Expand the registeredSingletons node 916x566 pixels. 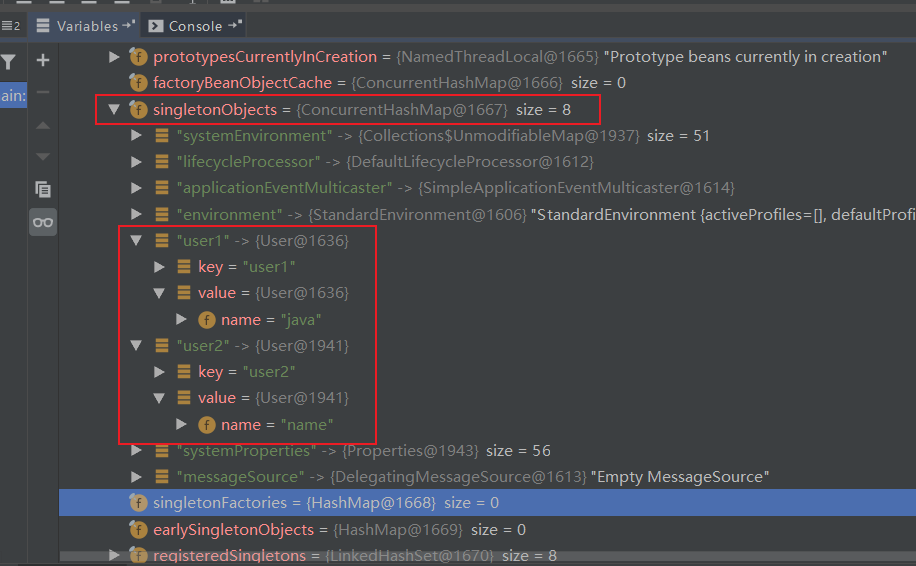tap(114, 554)
